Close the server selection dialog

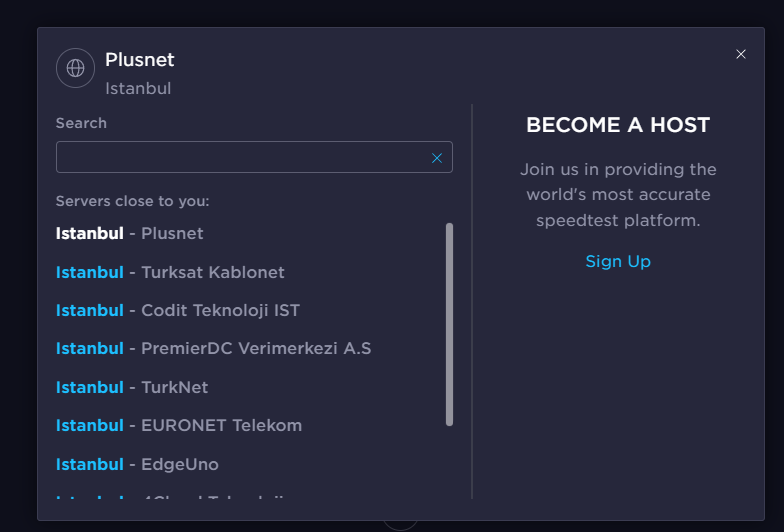tap(740, 54)
